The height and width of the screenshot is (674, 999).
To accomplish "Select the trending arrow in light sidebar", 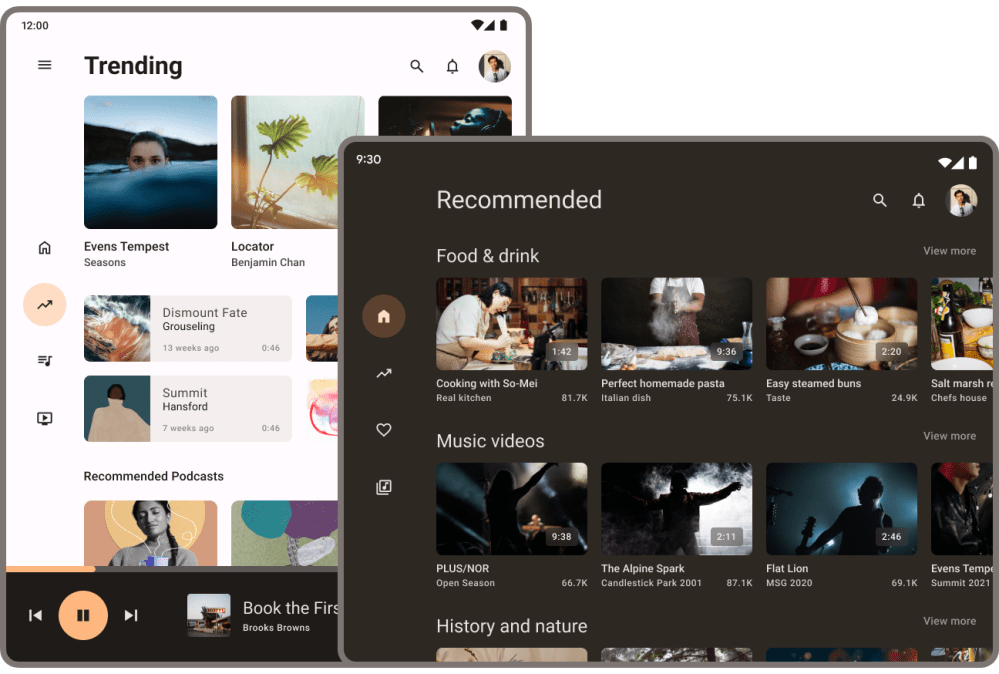I will 44,305.
